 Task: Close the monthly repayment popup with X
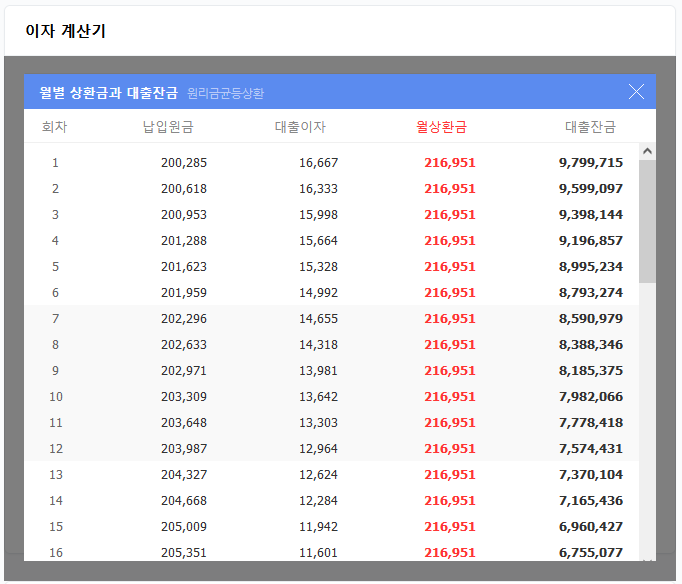click(x=636, y=92)
